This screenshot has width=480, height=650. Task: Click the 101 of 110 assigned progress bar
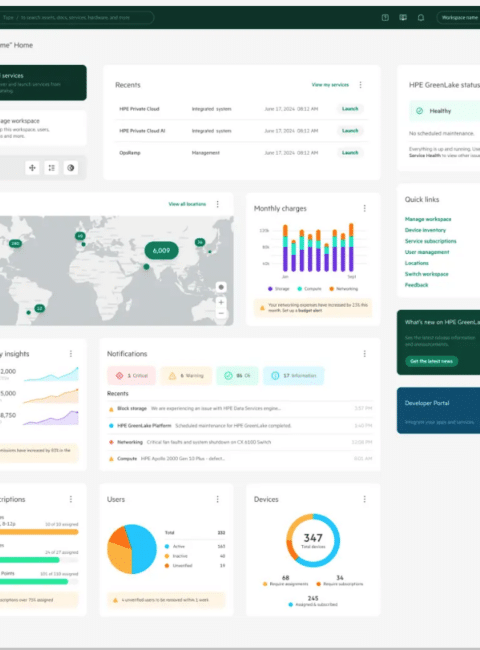[x=39, y=582]
